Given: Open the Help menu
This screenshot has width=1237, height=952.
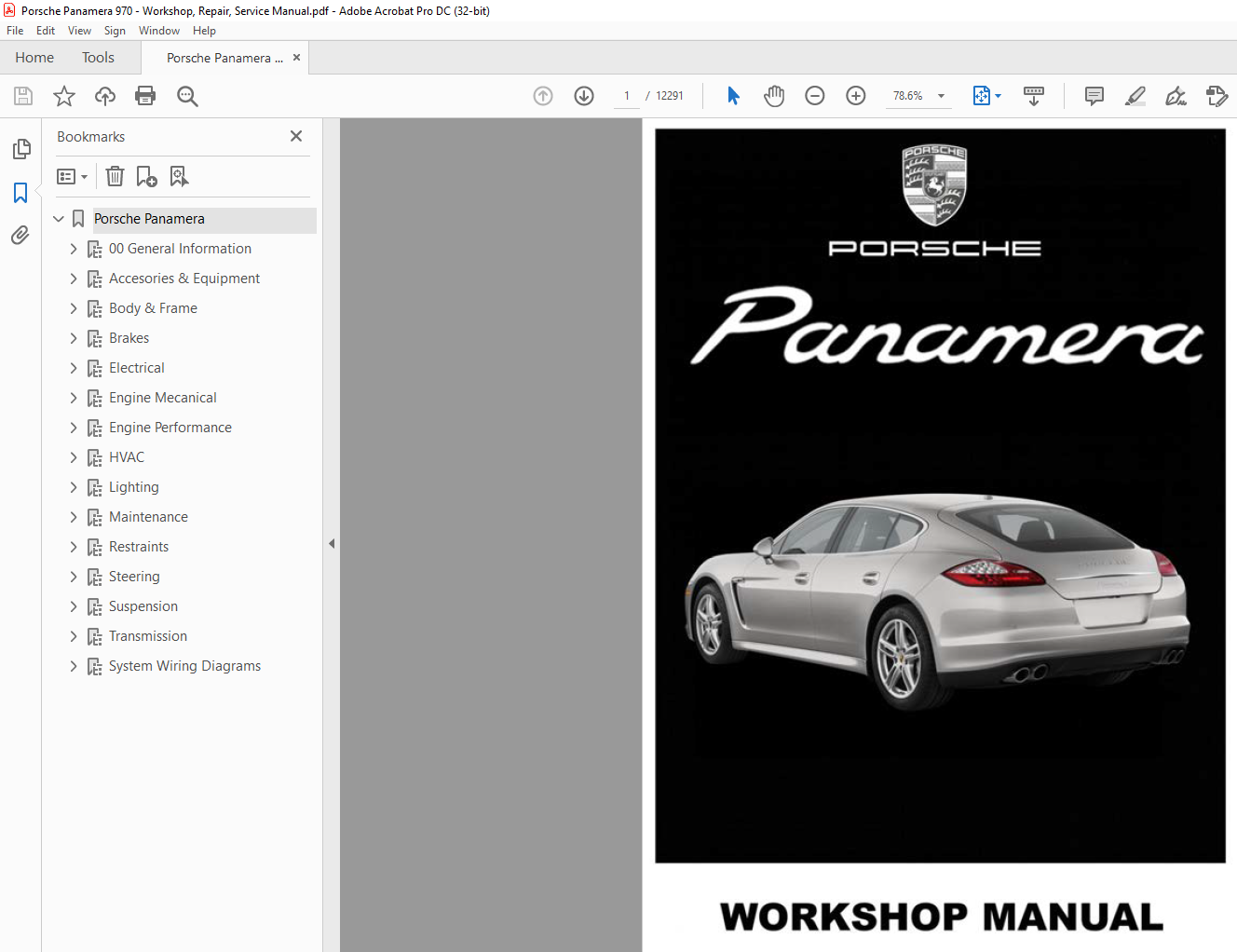Looking at the screenshot, I should (x=204, y=31).
